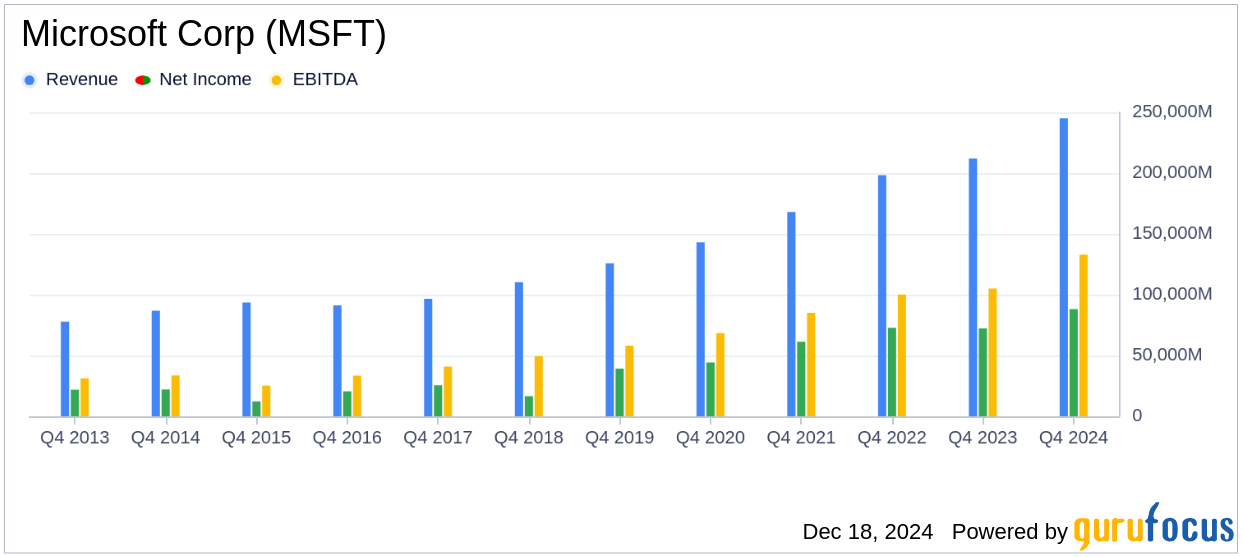Screen dimensions: 1242x557
Task: Click the Q4 2018 EBITDA bar
Action: coord(539,387)
